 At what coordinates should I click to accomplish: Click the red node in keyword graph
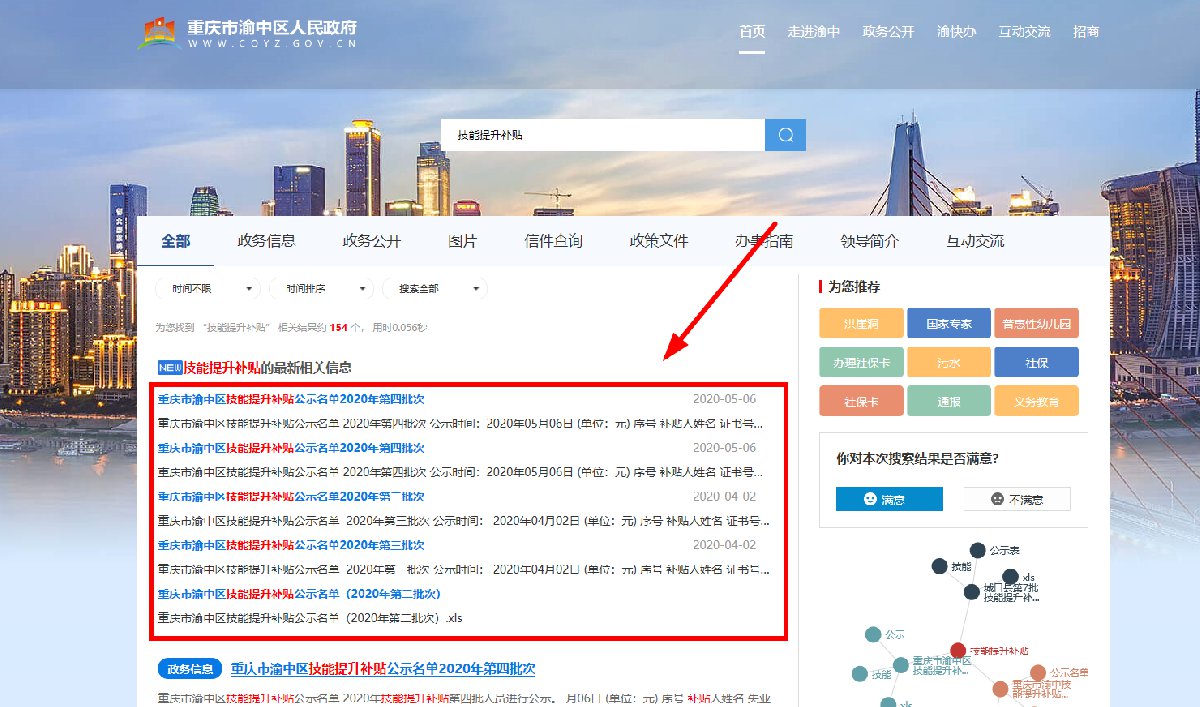957,651
